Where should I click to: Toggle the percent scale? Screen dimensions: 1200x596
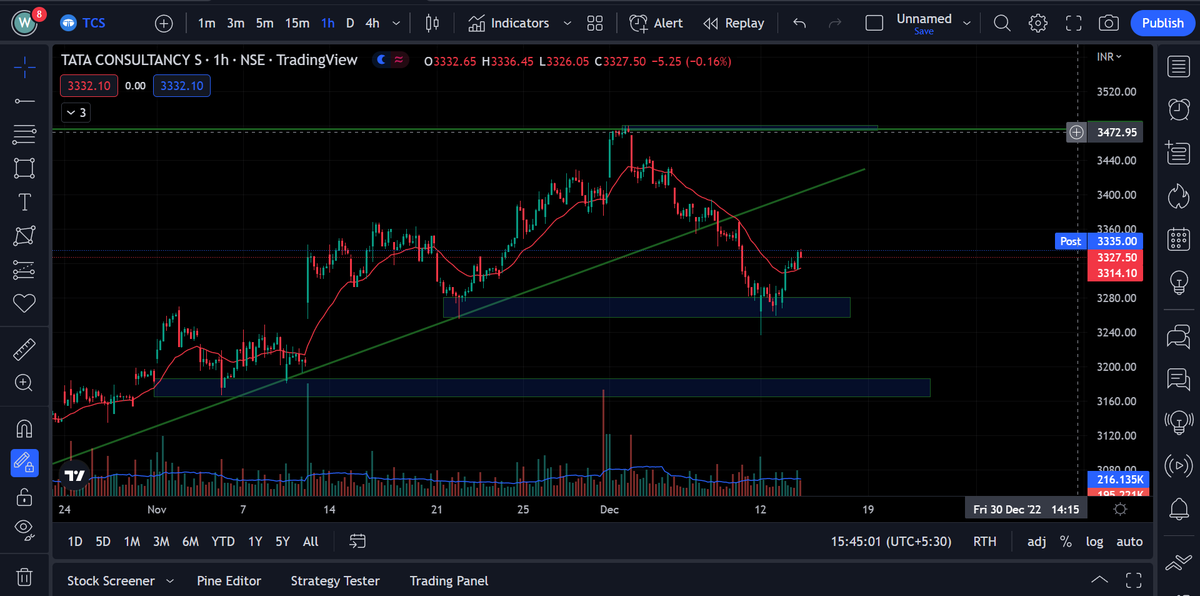[x=1066, y=541]
